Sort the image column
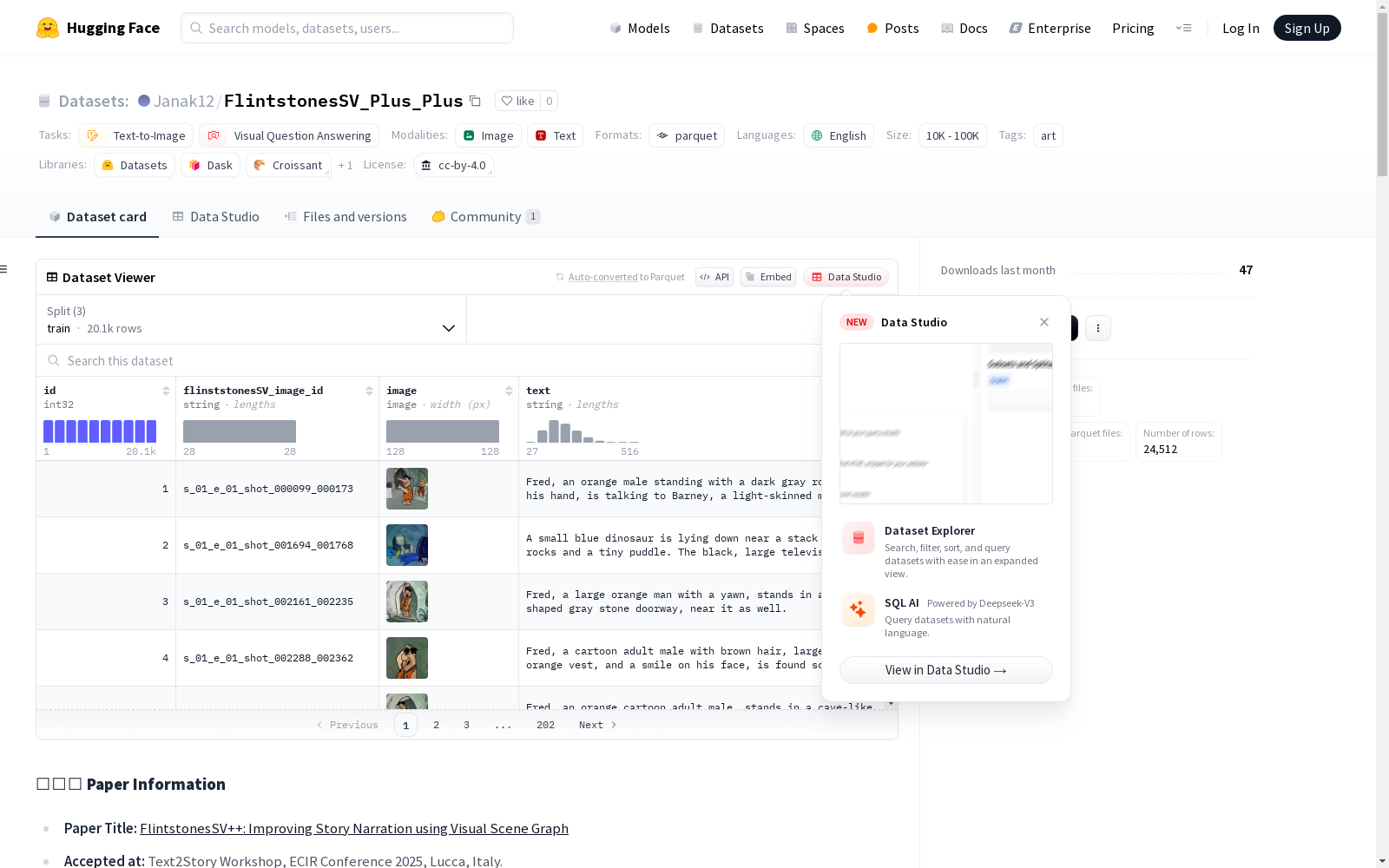 (509, 391)
